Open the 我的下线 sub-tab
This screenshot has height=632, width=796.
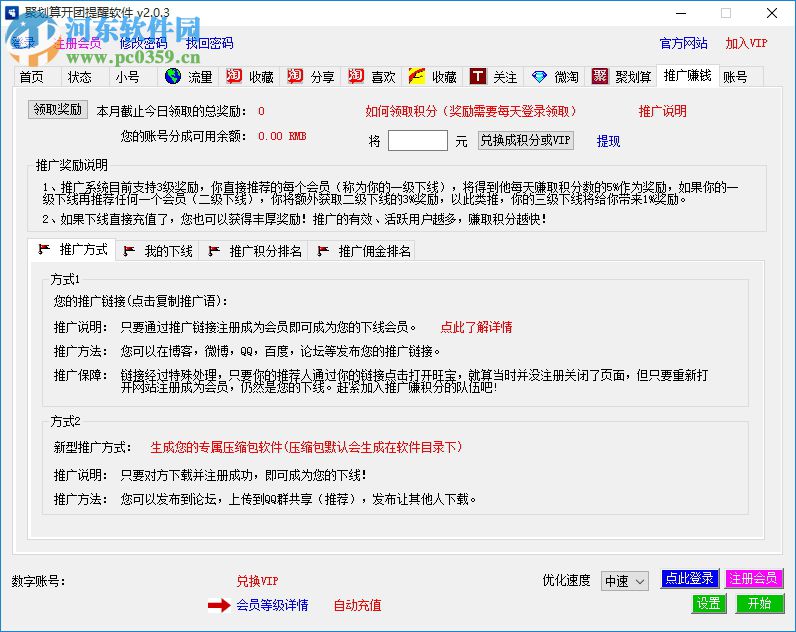tap(158, 251)
